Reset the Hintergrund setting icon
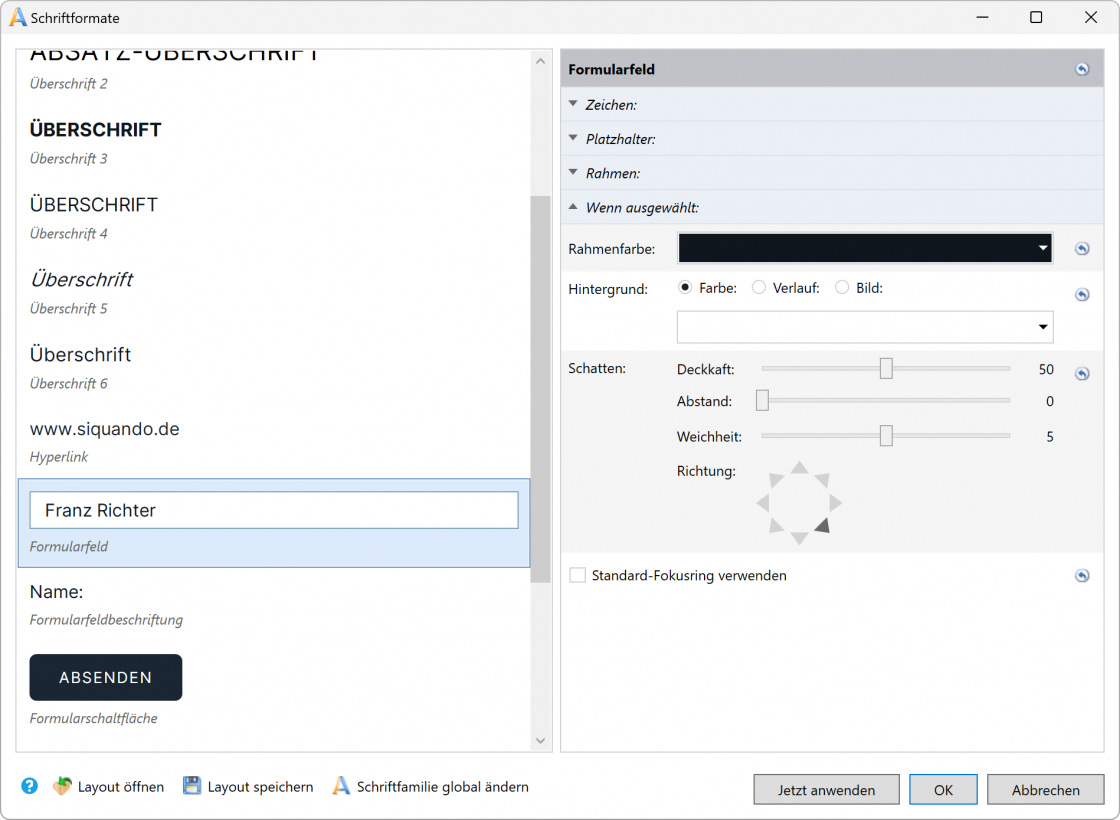The width and height of the screenshot is (1120, 820). point(1082,295)
